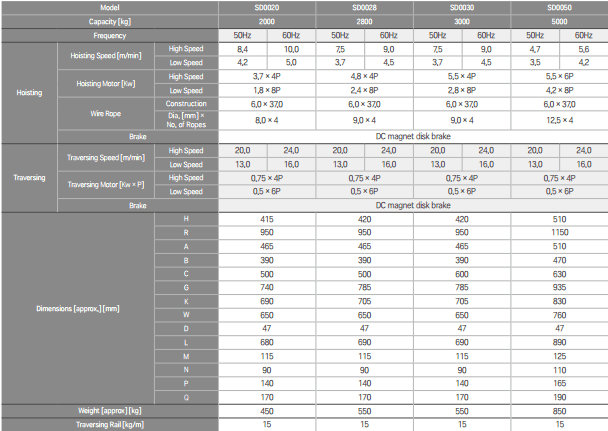608x431 pixels.
Task: Click SD0050 P dimension value 165
Action: [560, 384]
